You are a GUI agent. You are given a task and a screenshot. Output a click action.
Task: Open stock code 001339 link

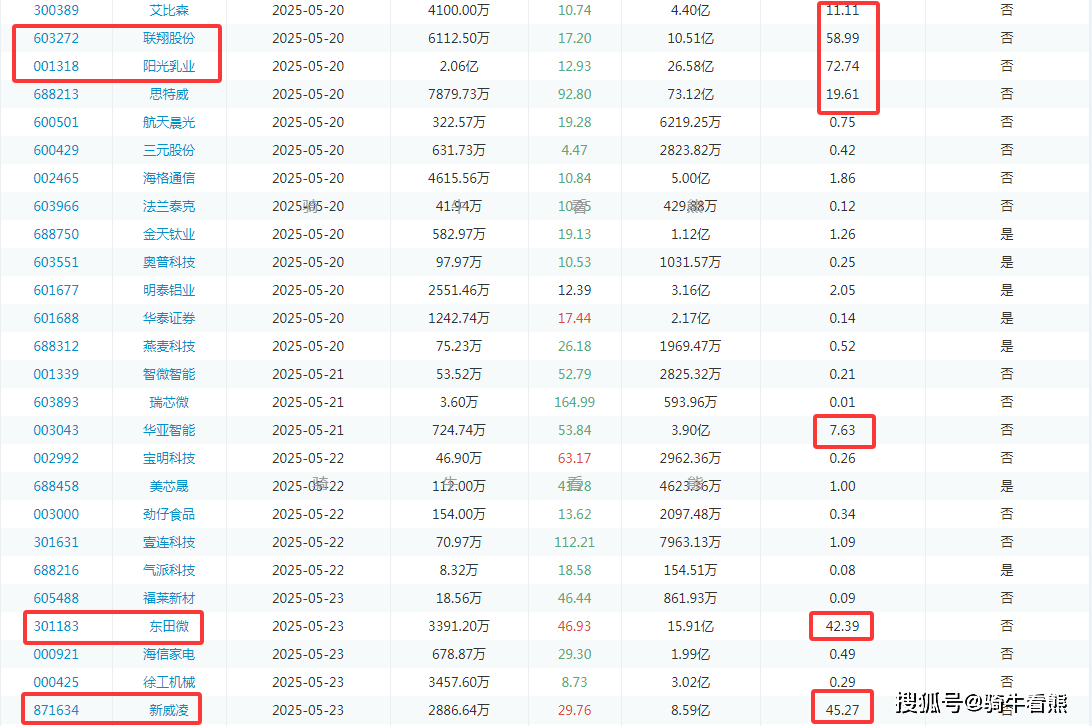pyautogui.click(x=56, y=374)
